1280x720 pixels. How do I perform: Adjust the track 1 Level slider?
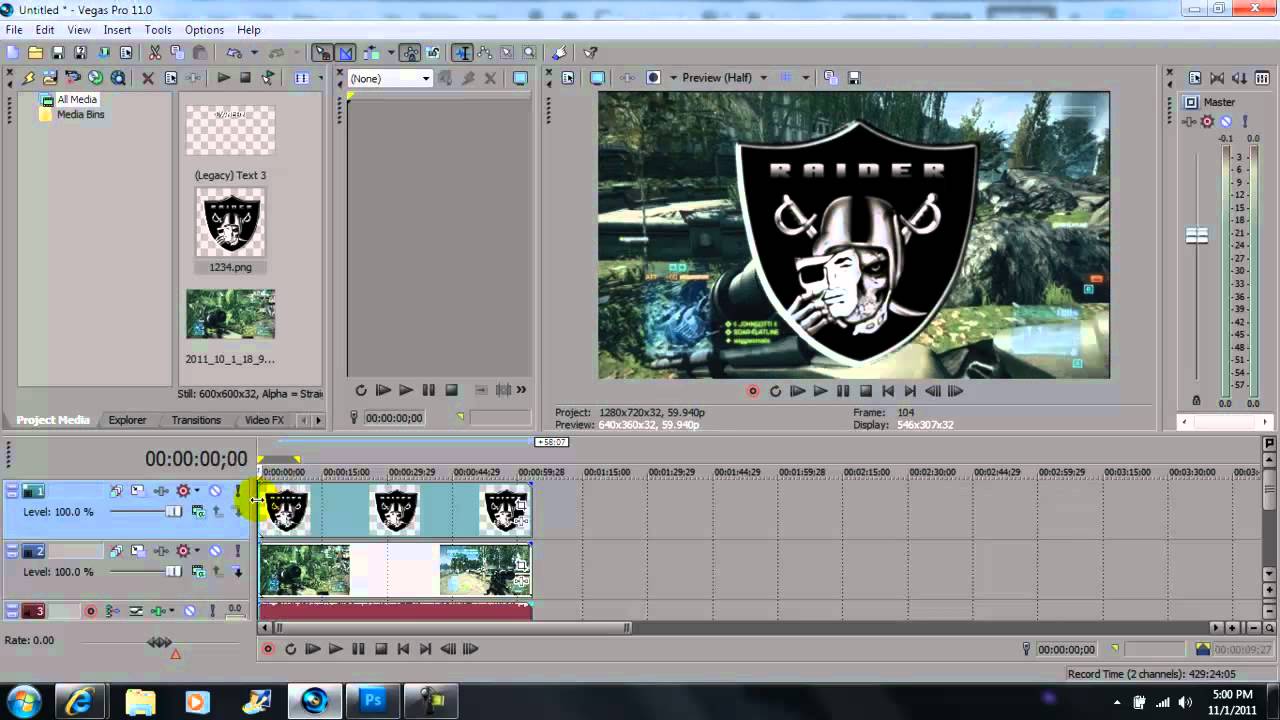click(174, 512)
